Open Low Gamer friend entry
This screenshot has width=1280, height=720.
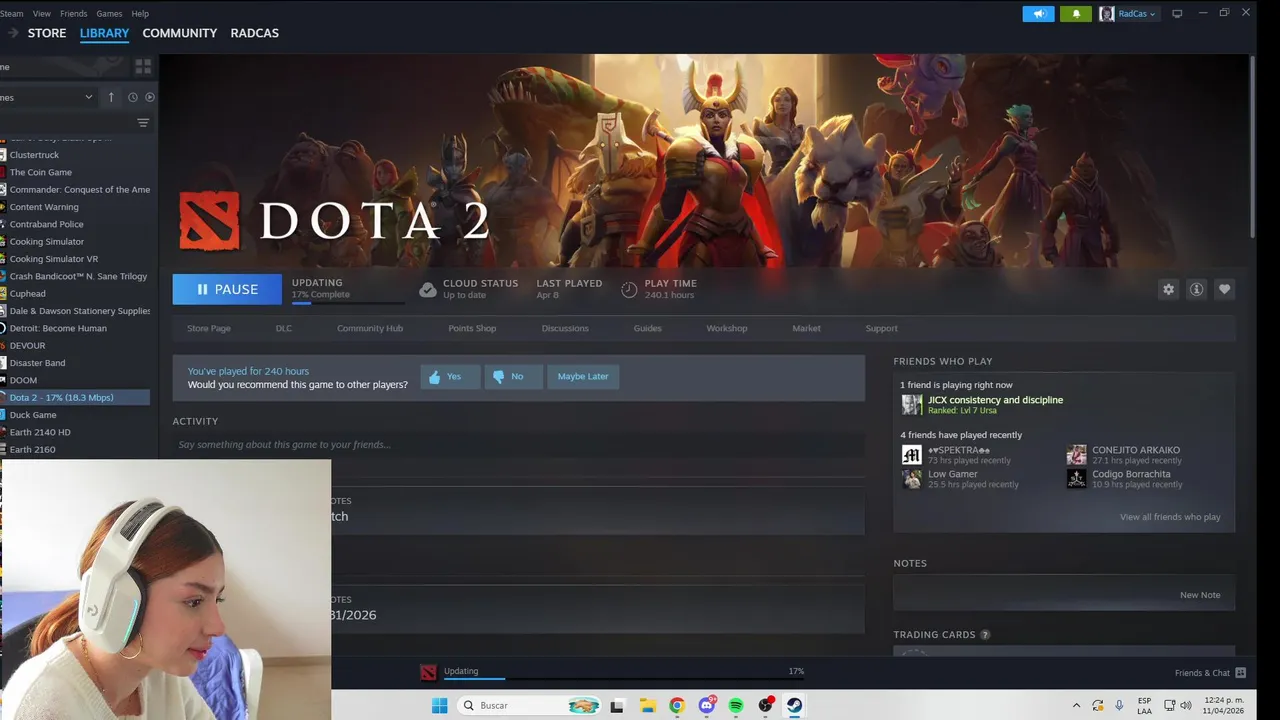[960, 479]
